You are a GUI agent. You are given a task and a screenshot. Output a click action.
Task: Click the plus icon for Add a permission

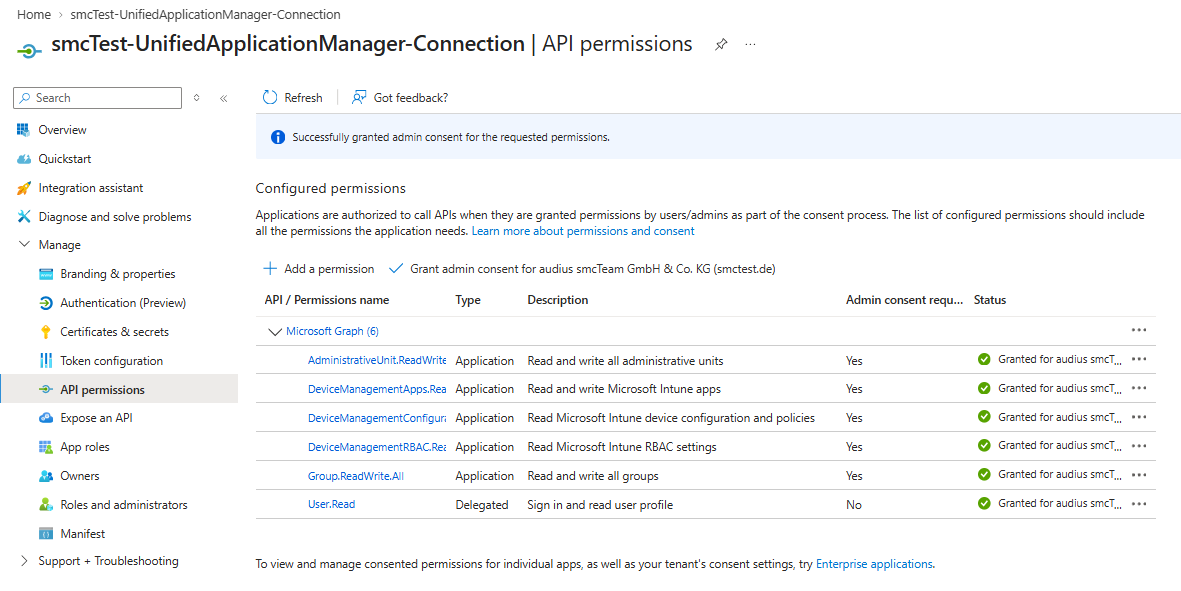point(270,269)
